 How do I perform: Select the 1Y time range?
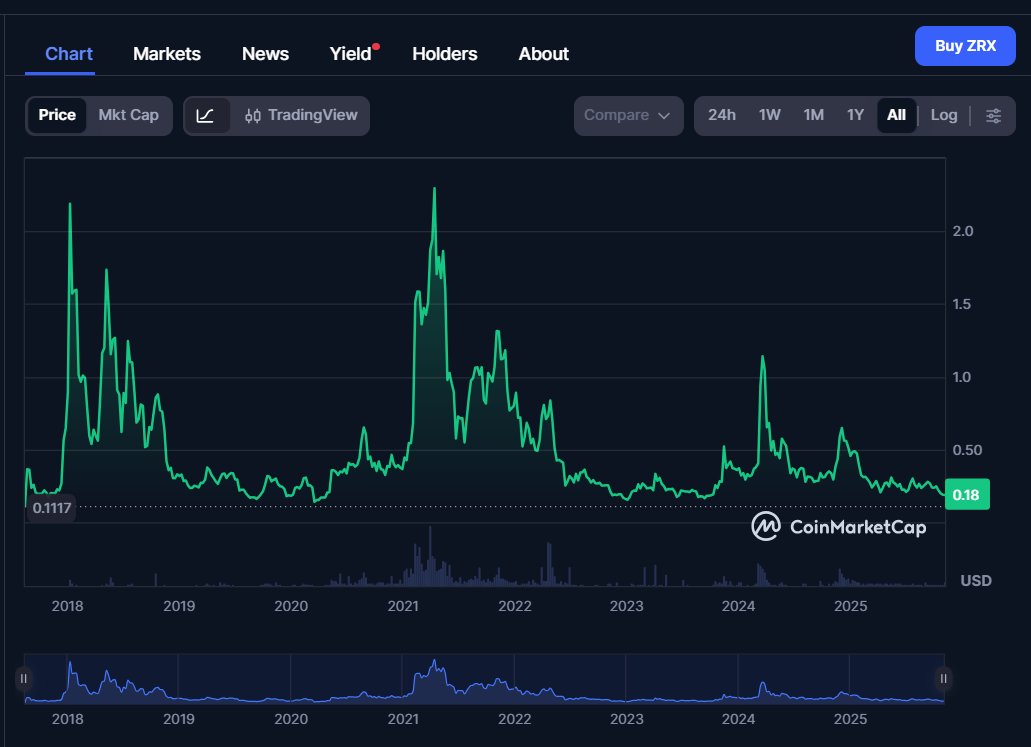point(855,115)
